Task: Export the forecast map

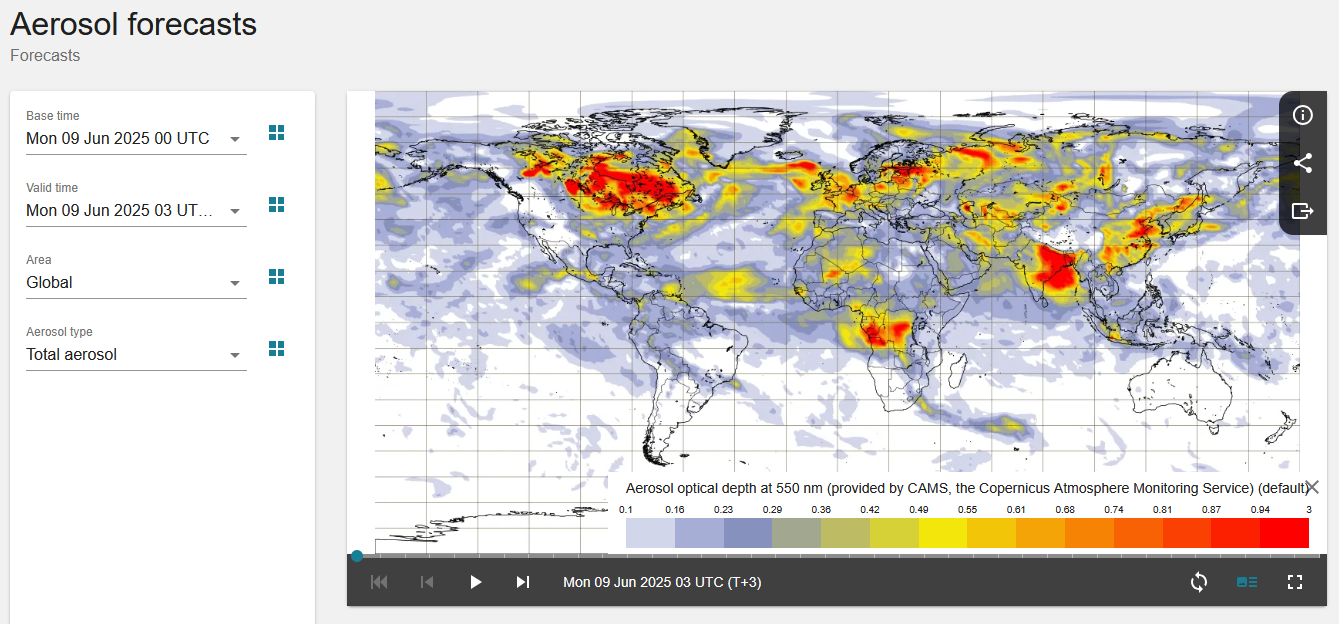Action: coord(1302,211)
